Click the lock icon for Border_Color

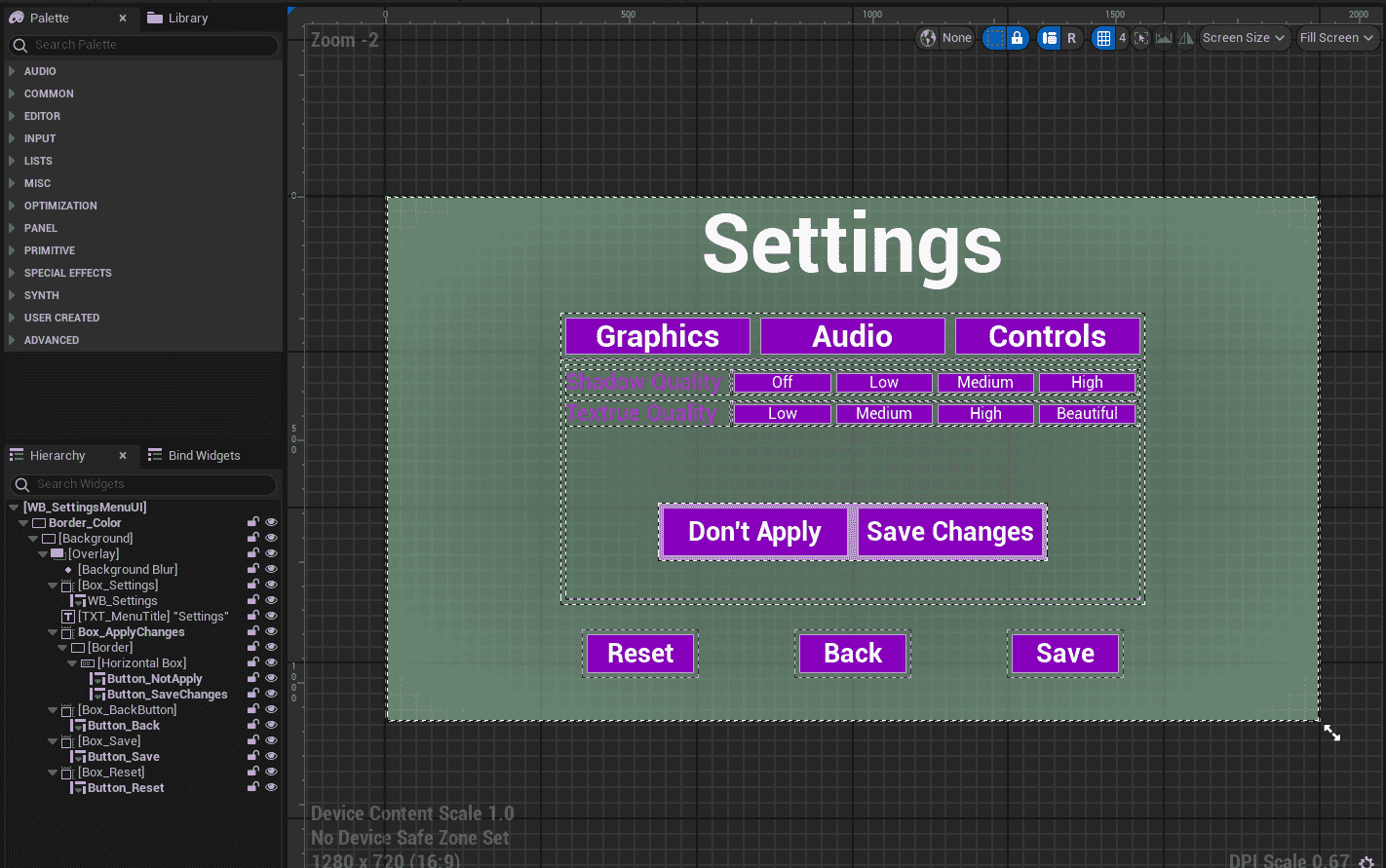click(x=253, y=523)
